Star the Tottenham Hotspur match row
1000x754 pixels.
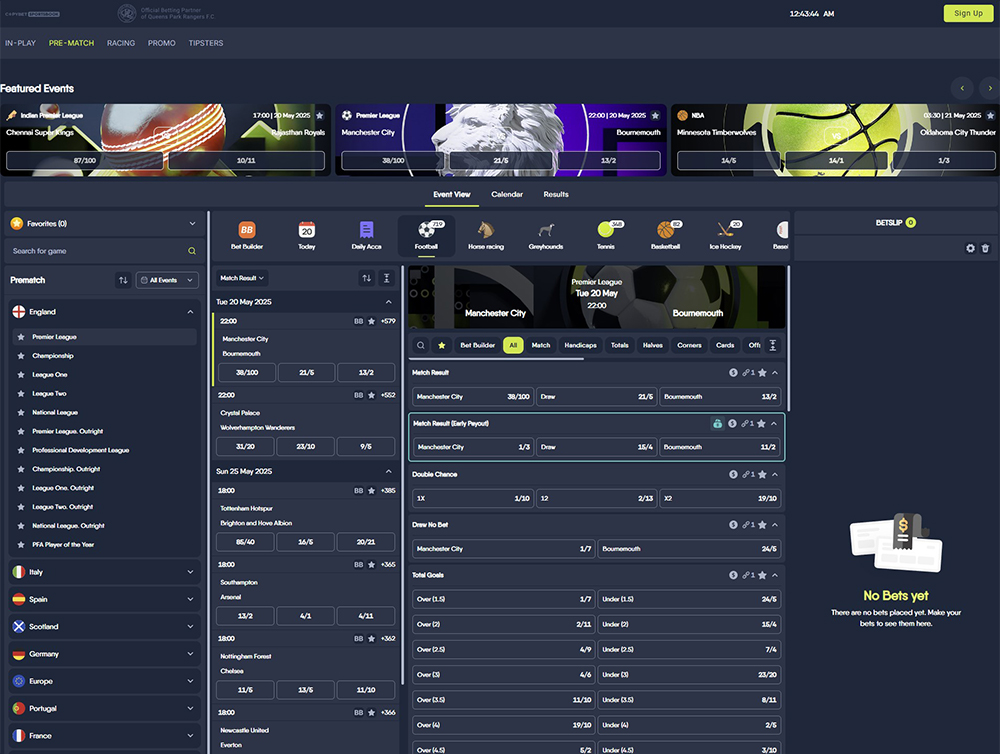click(372, 491)
